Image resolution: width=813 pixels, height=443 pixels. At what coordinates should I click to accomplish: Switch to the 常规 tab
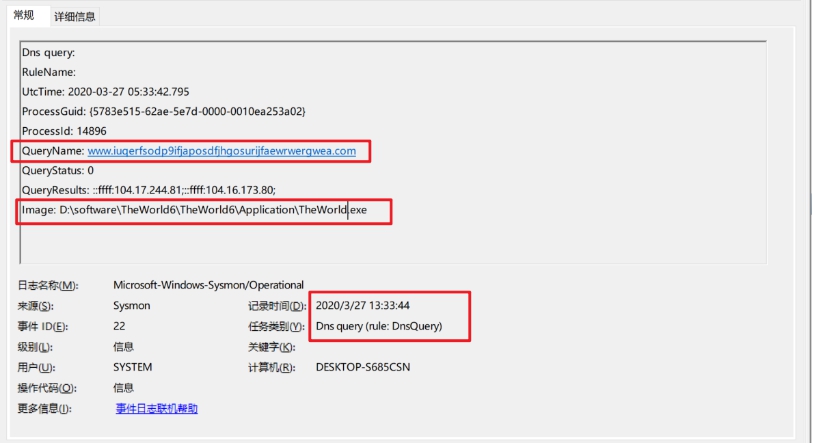click(24, 15)
